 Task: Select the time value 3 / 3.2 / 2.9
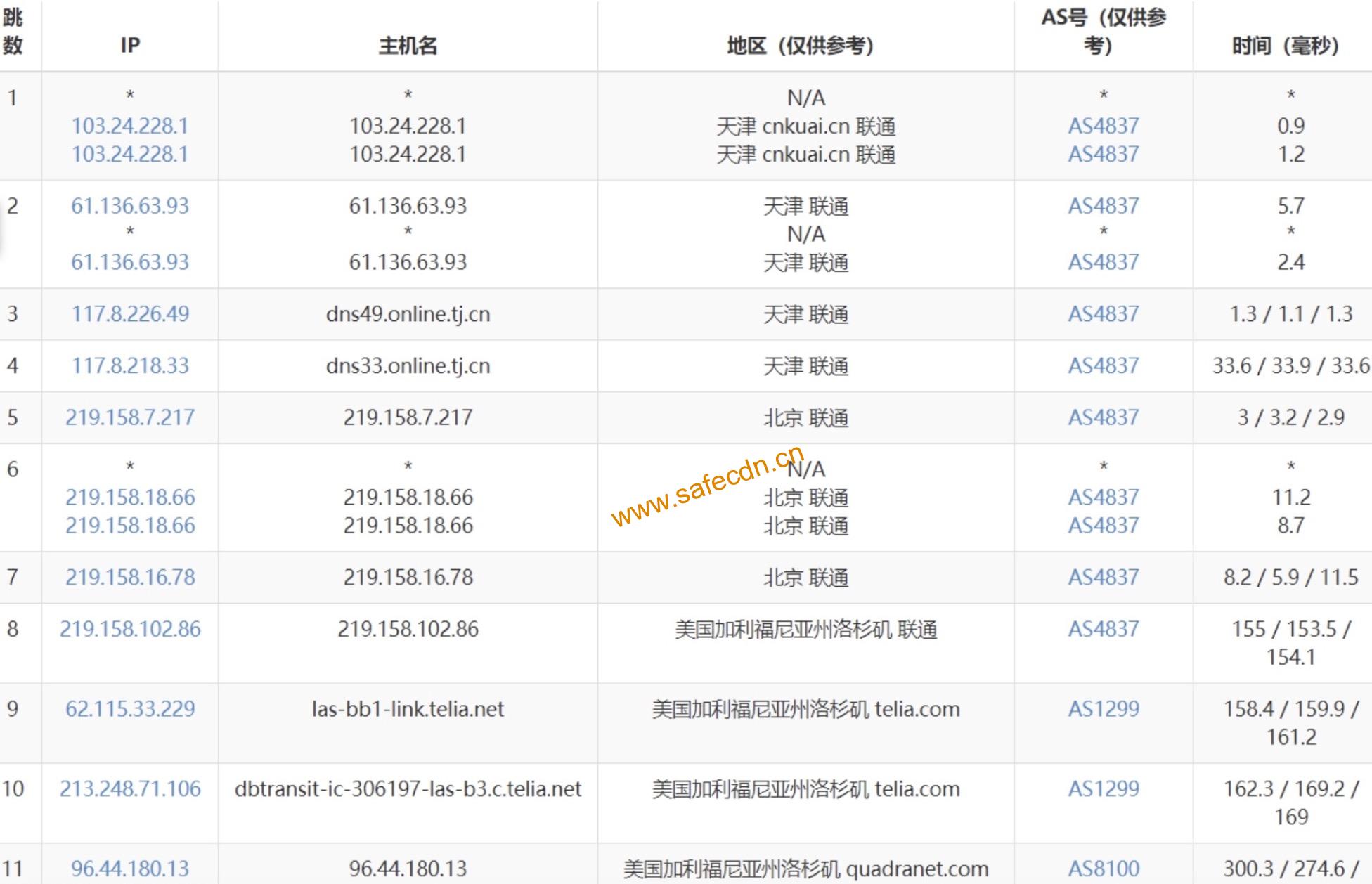pos(1290,417)
